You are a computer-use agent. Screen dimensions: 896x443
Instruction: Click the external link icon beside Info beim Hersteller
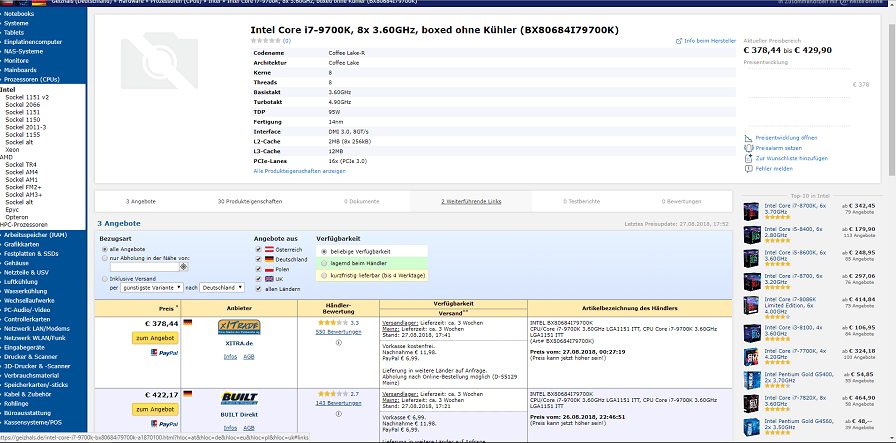pos(679,41)
